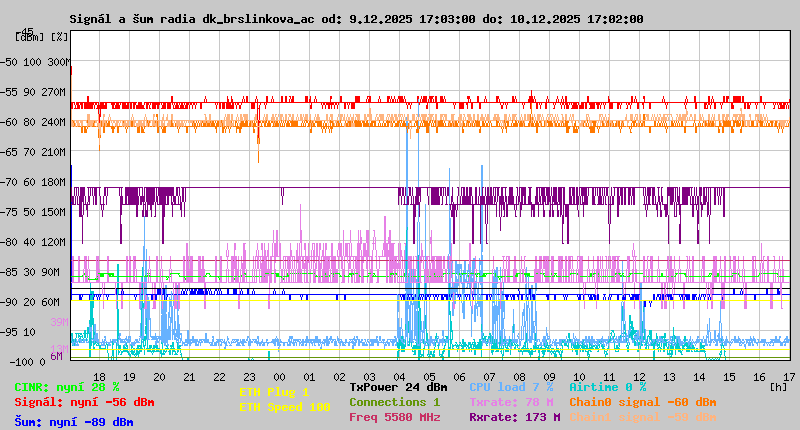The width and height of the screenshot is (800, 430).
Task: Click the '150M' y-axis label
Action: (x=55, y=212)
